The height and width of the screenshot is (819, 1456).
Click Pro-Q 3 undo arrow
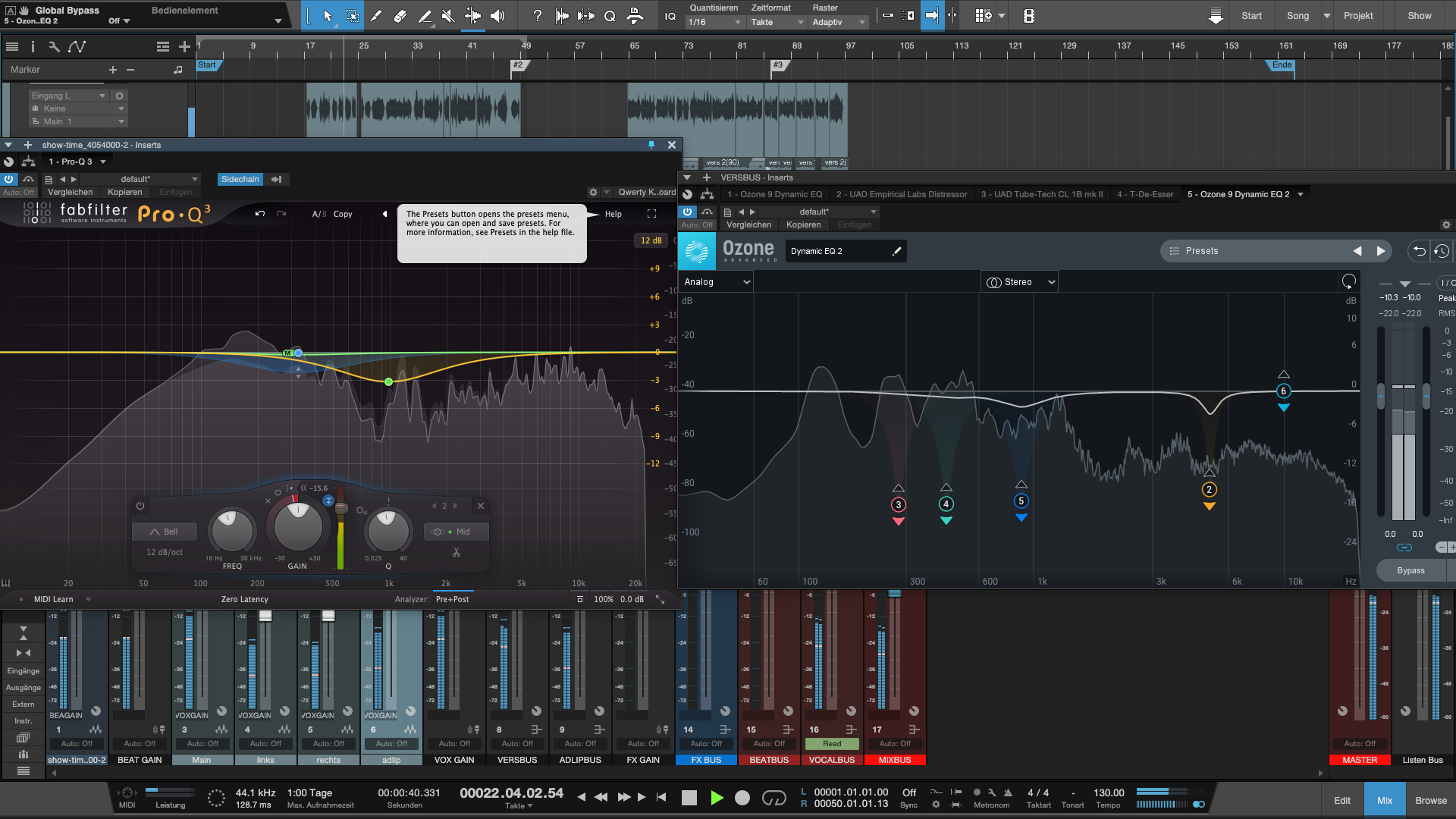coord(260,214)
